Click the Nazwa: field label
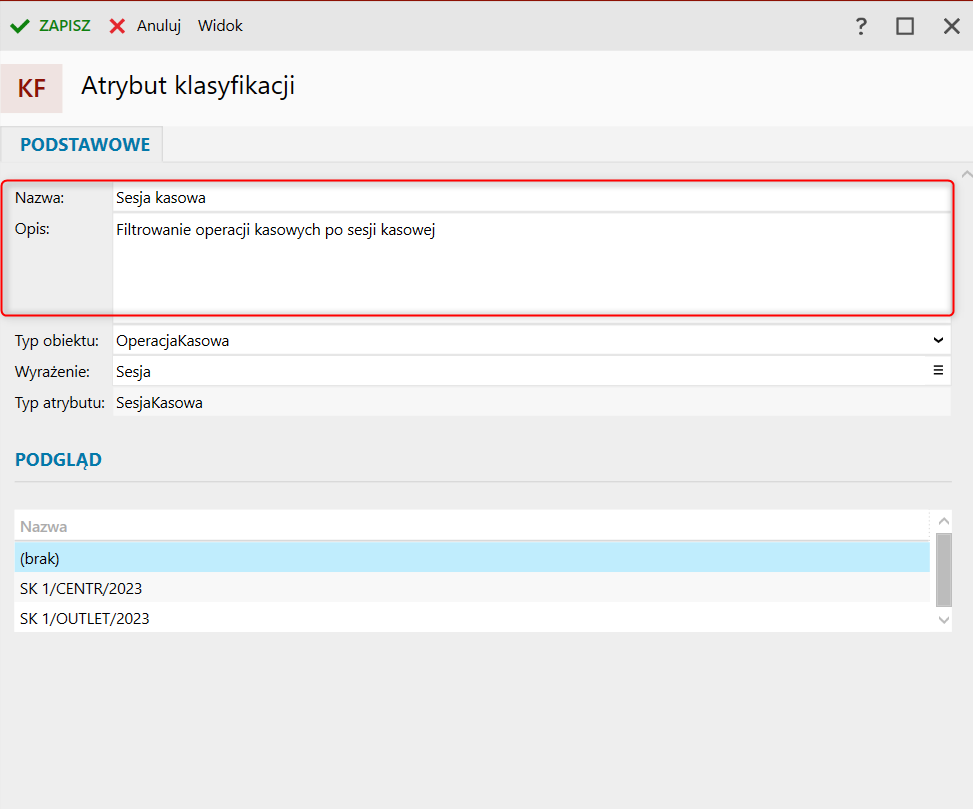The height and width of the screenshot is (809, 973). point(40,198)
